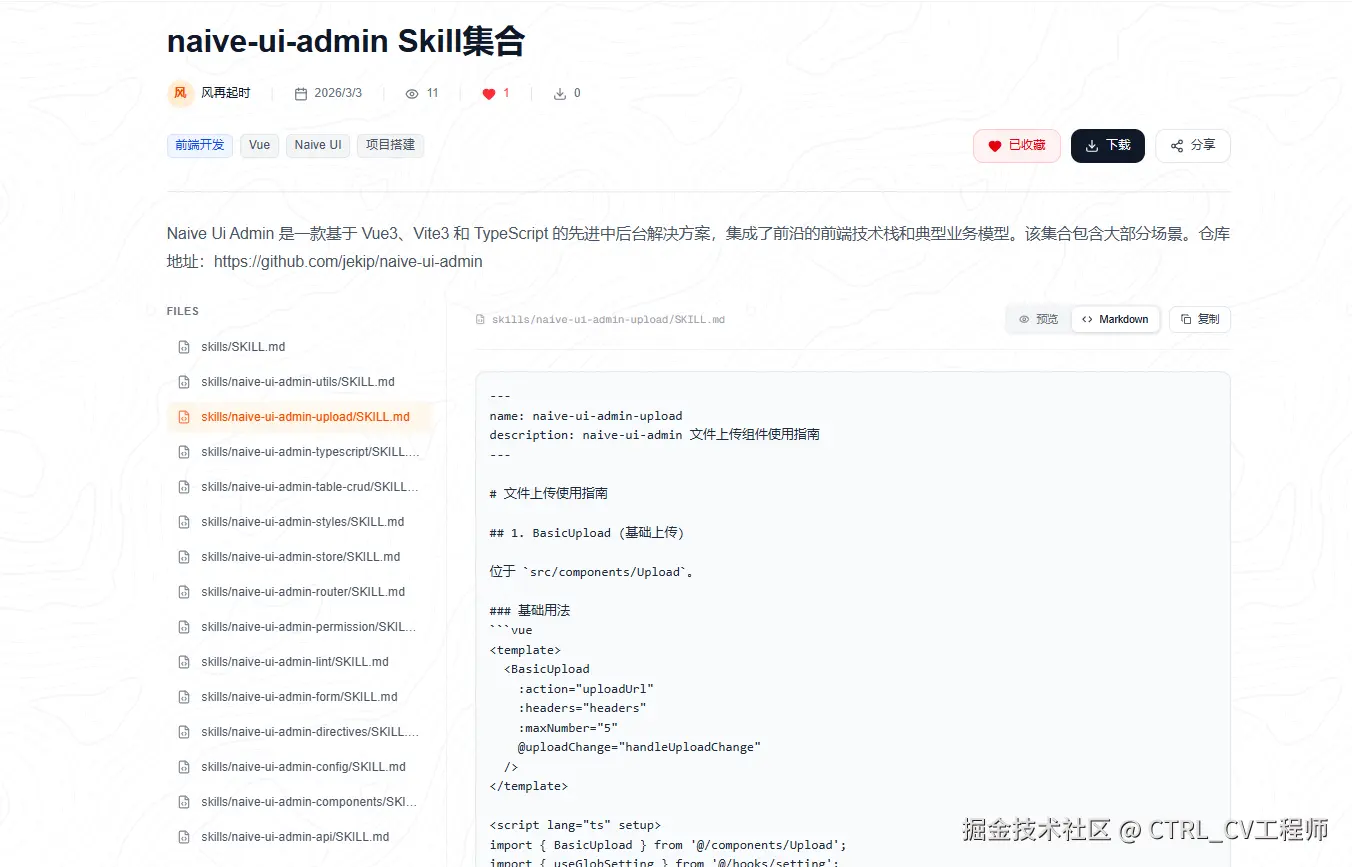Screen dimensions: 1352x867
Task: Click author name 风再起时
Action: coord(226,93)
